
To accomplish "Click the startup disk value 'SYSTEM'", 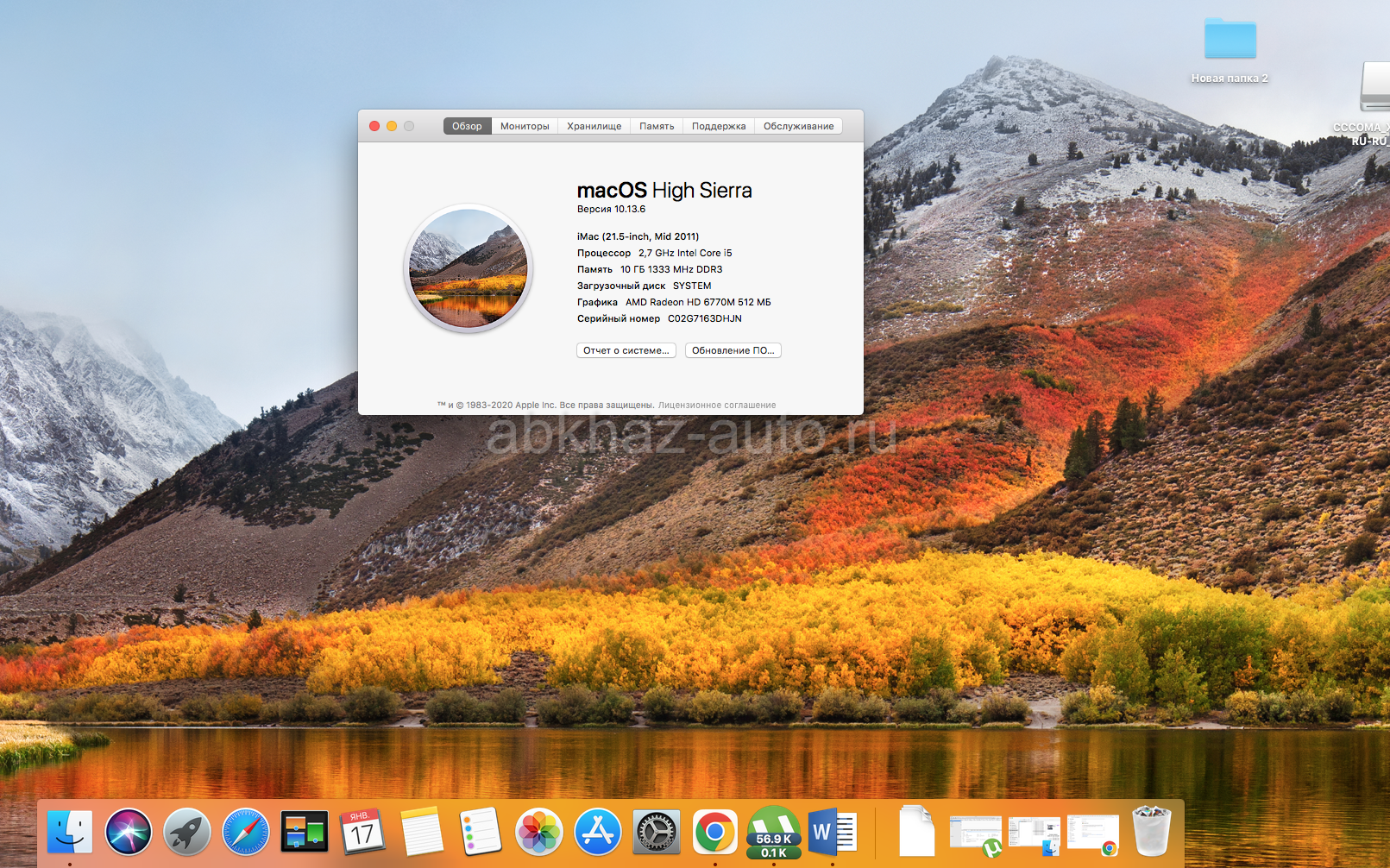I will point(692,286).
